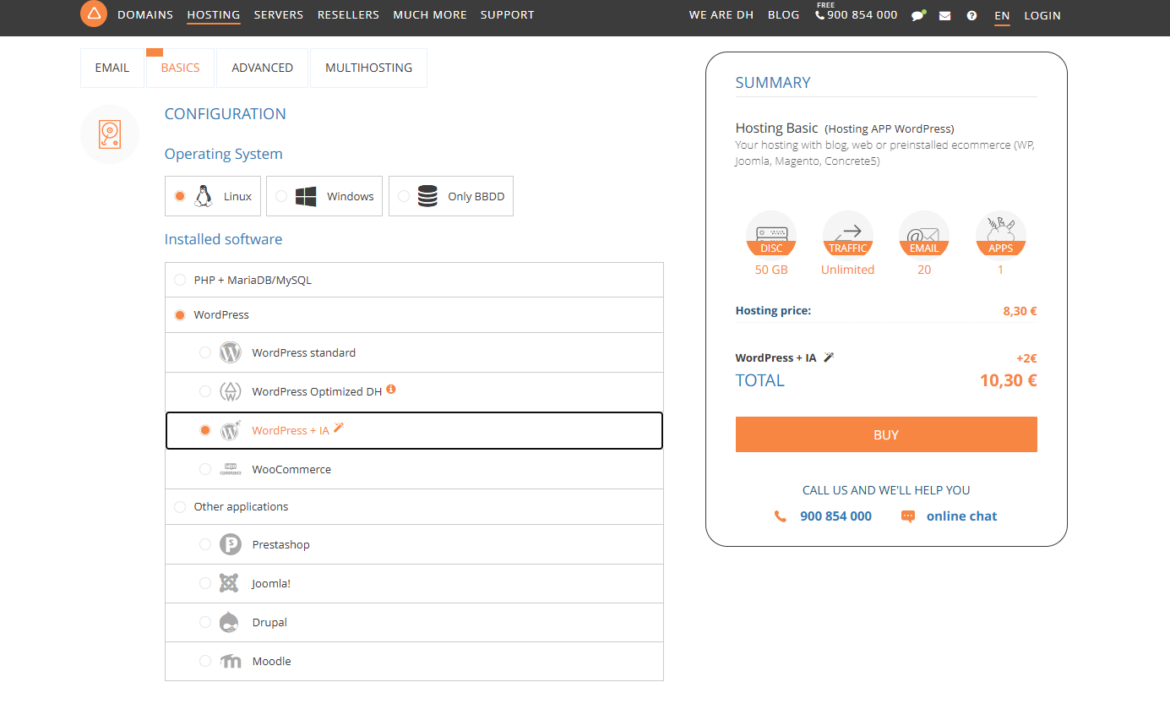This screenshot has width=1170, height=704.
Task: Switch to the EMAIL tab
Action: click(x=112, y=68)
